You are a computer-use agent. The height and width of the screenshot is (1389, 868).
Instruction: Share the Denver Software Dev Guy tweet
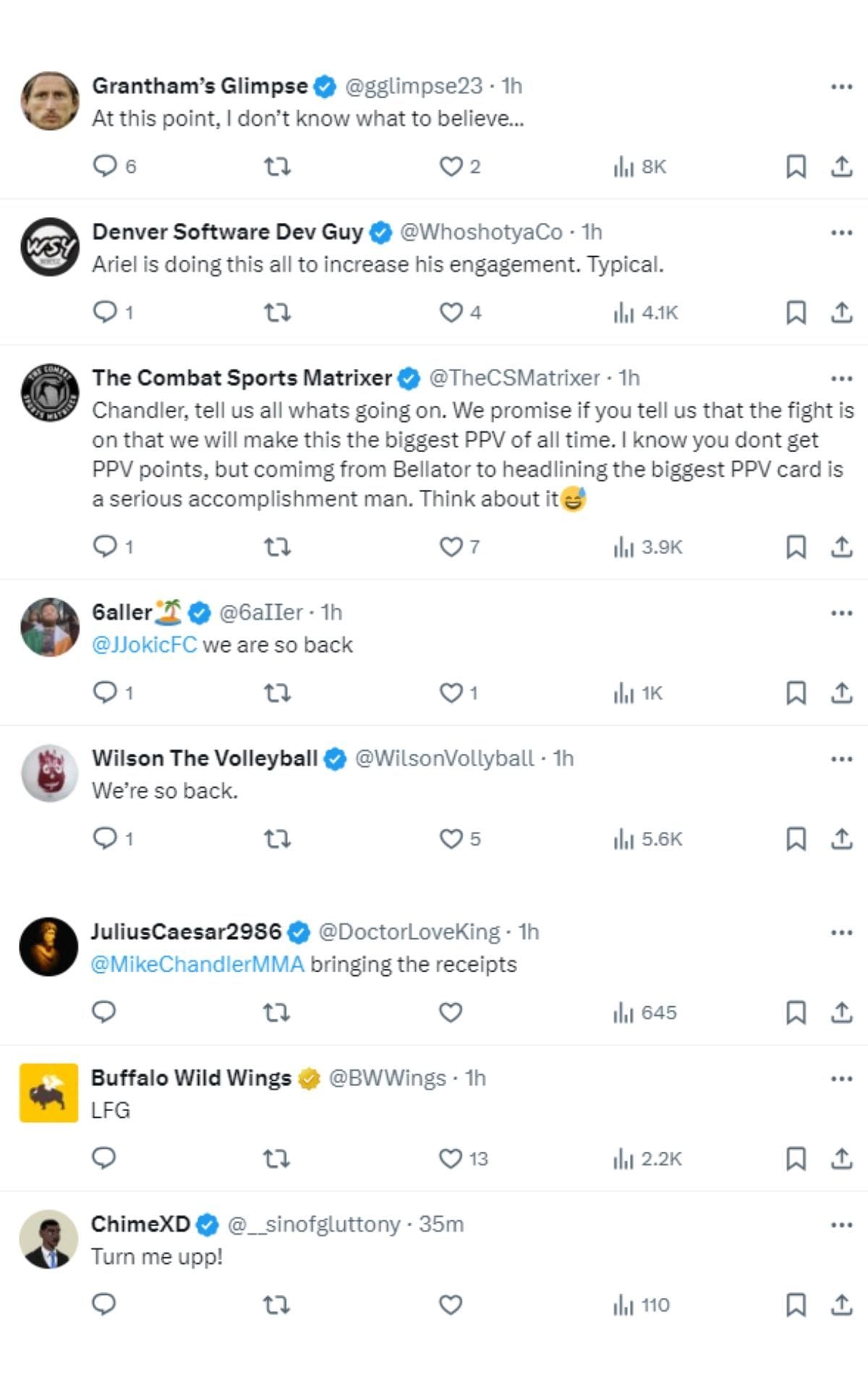pyautogui.click(x=841, y=313)
